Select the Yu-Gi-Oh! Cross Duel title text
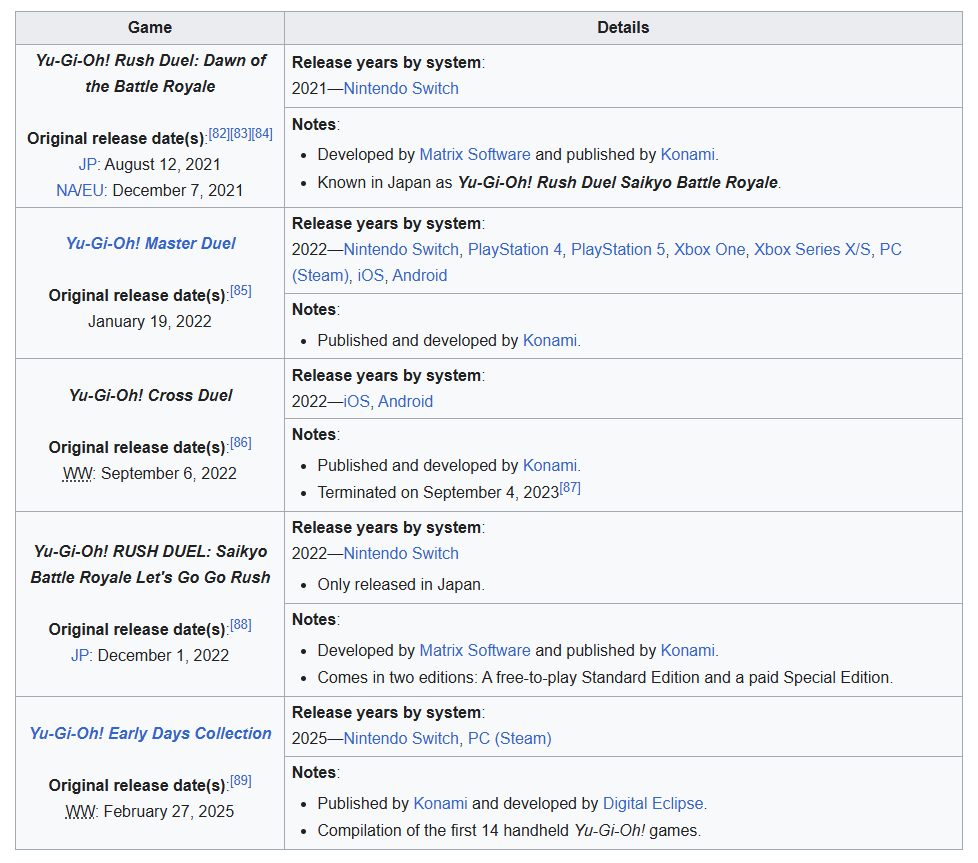 pos(150,395)
